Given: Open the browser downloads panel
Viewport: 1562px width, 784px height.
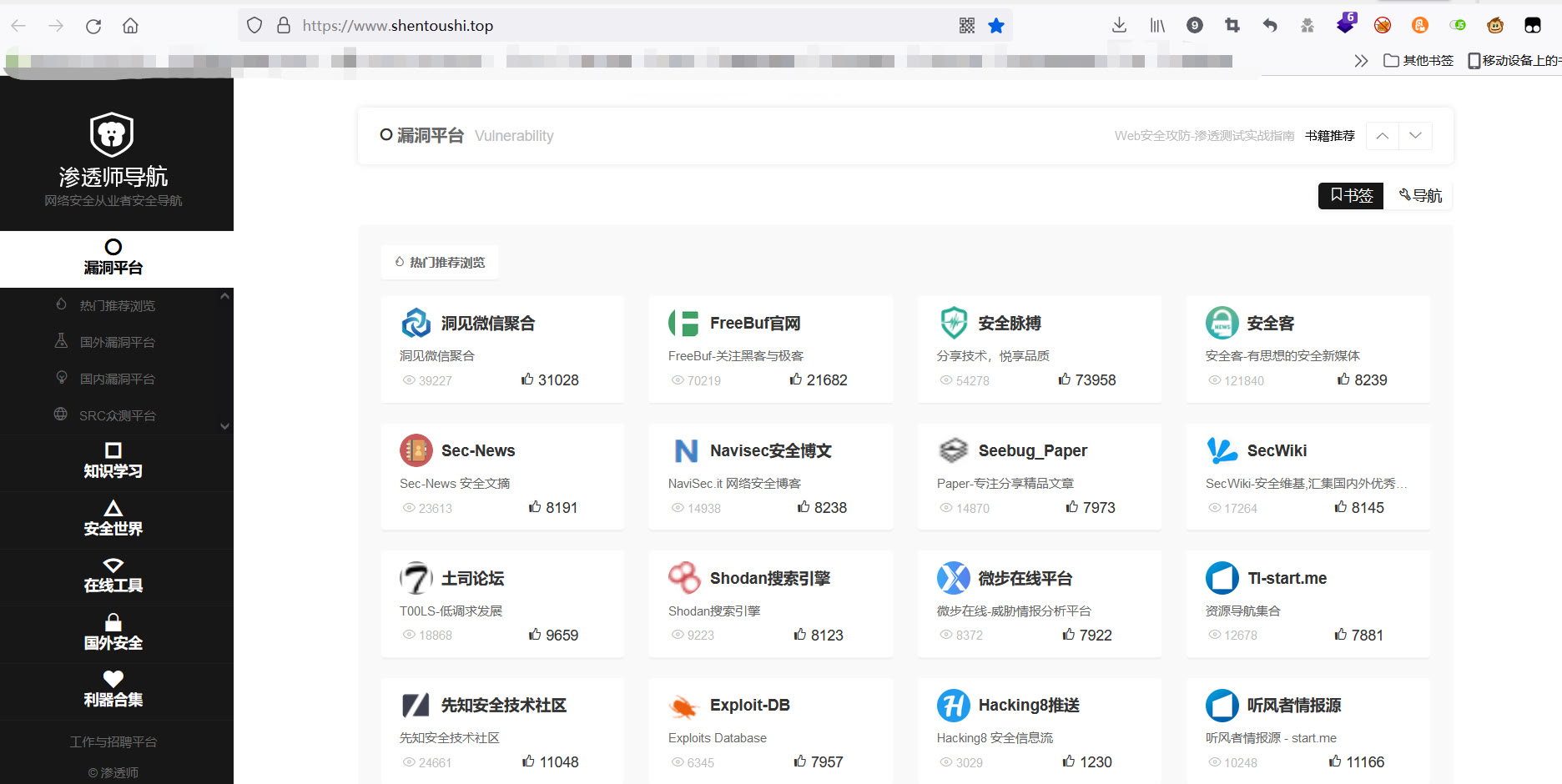Looking at the screenshot, I should click(1120, 26).
